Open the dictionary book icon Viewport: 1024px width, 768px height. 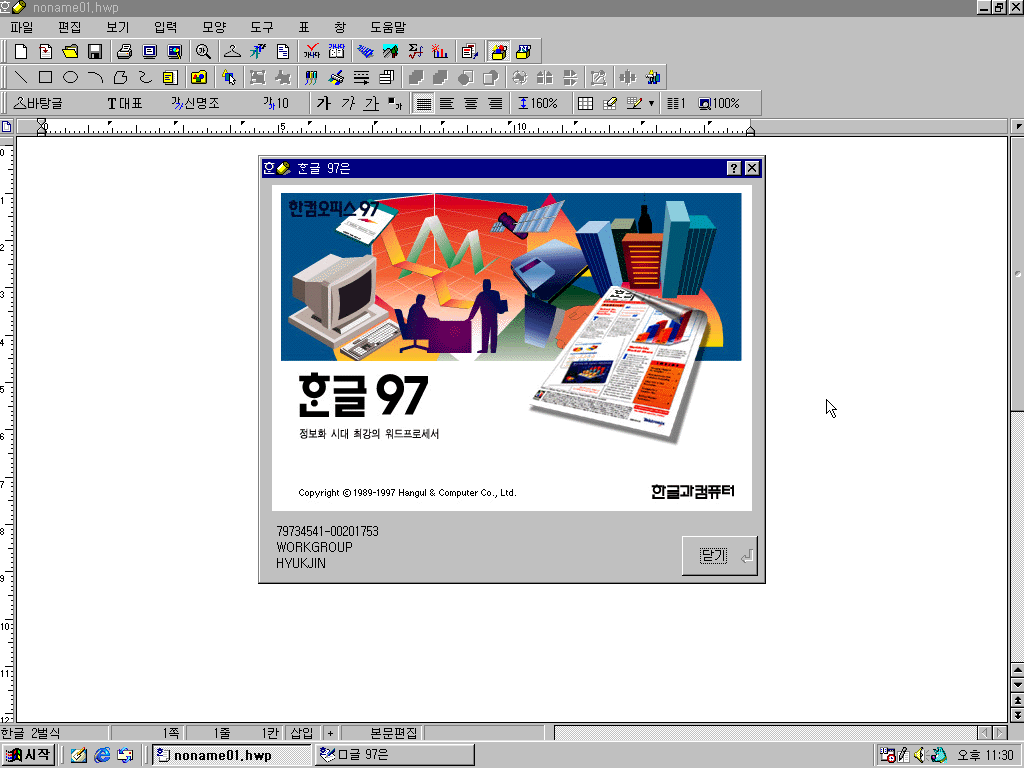(336, 52)
